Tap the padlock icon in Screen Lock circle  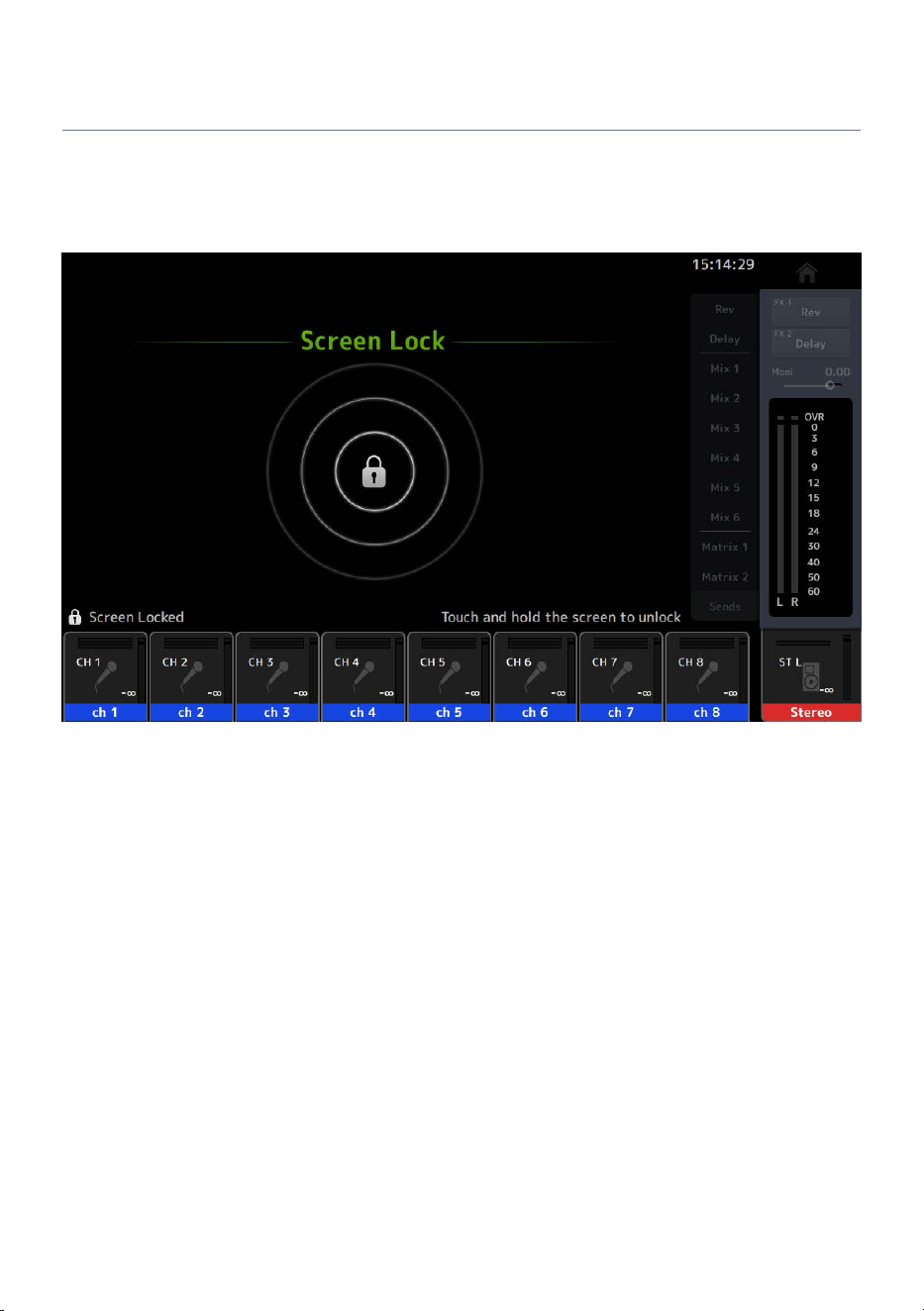click(373, 471)
